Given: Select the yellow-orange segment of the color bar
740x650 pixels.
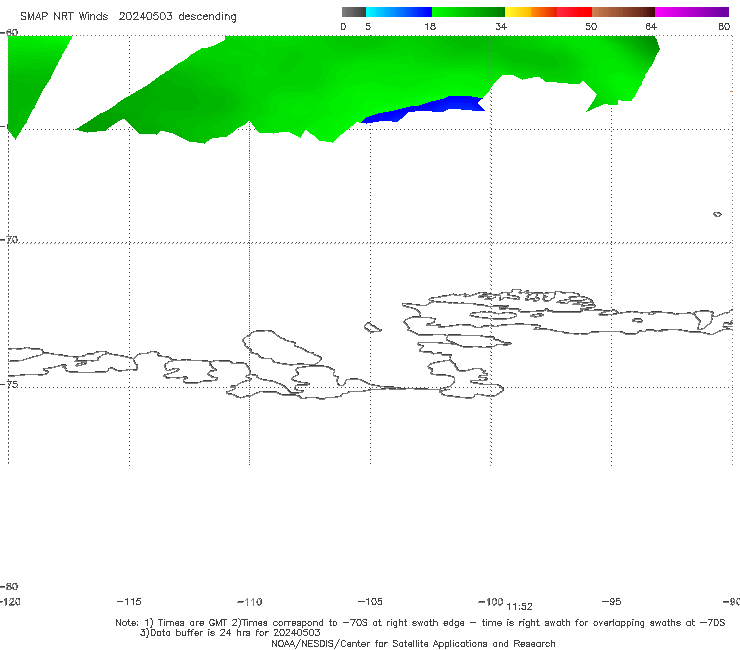Looking at the screenshot, I should pos(530,12).
